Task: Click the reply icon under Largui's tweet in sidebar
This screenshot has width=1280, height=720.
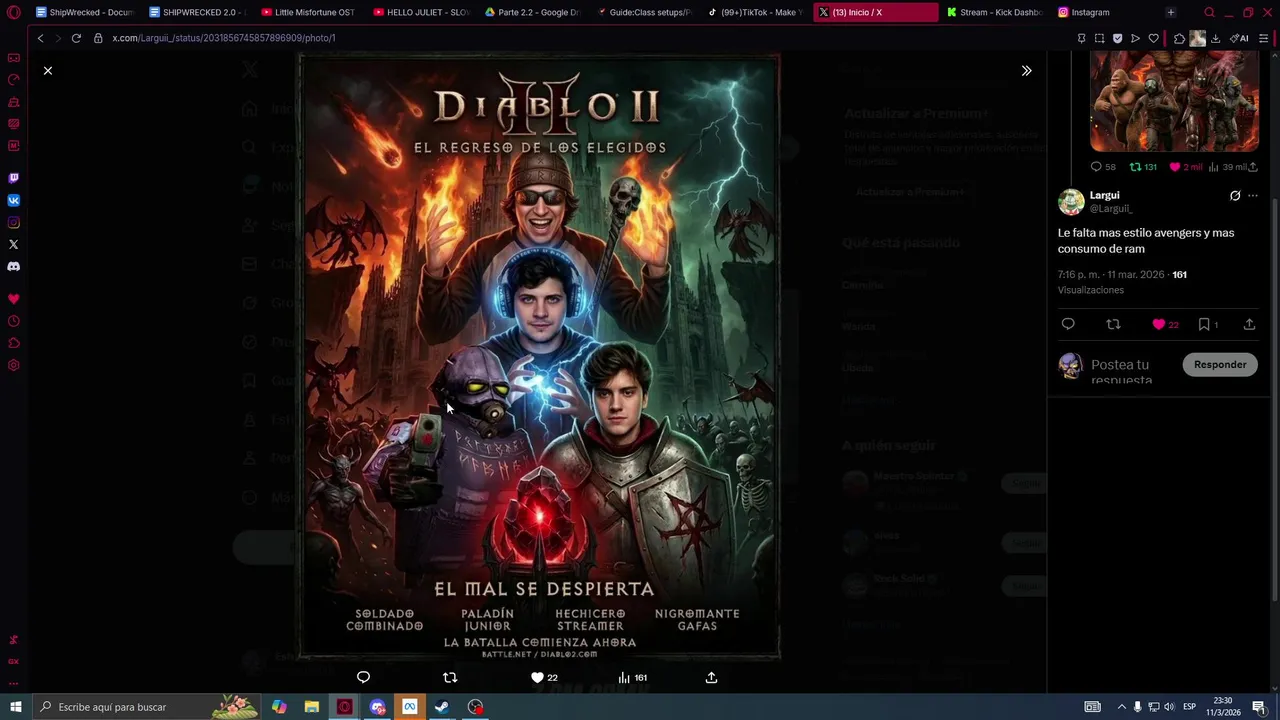Action: tap(1068, 324)
